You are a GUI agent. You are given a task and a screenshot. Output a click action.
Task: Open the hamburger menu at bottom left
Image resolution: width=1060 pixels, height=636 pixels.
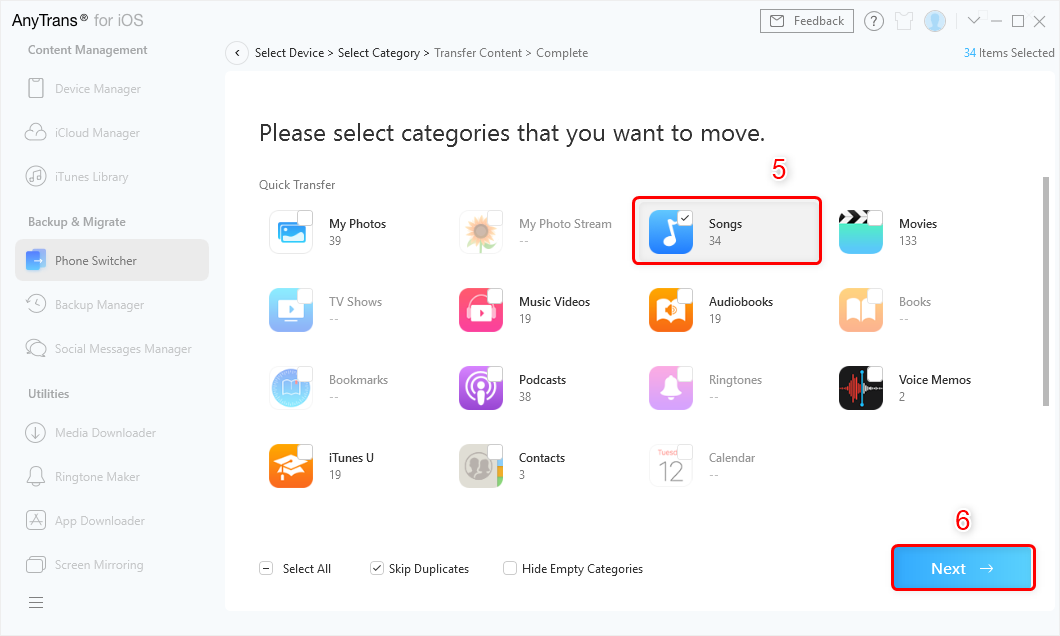click(x=35, y=602)
